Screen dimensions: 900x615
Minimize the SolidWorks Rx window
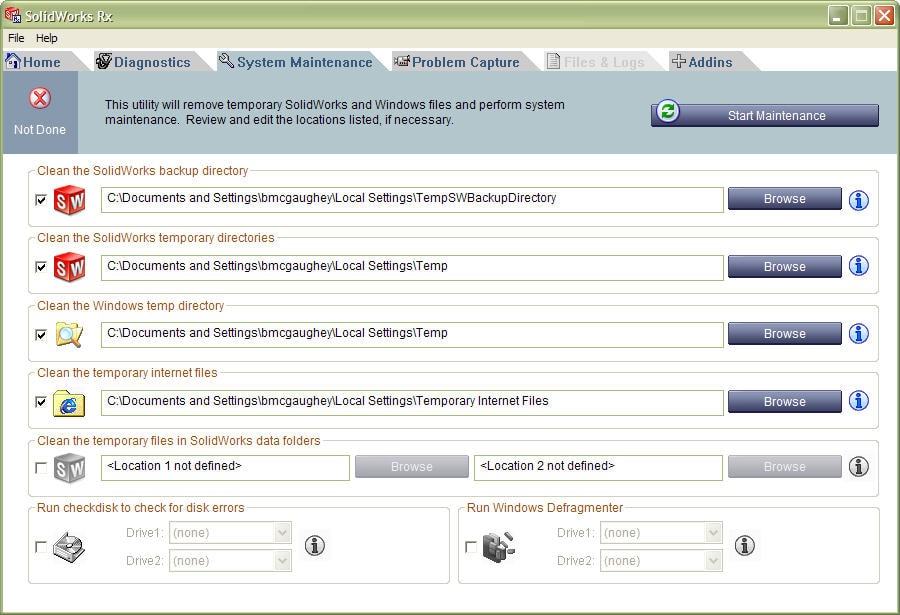pos(838,16)
